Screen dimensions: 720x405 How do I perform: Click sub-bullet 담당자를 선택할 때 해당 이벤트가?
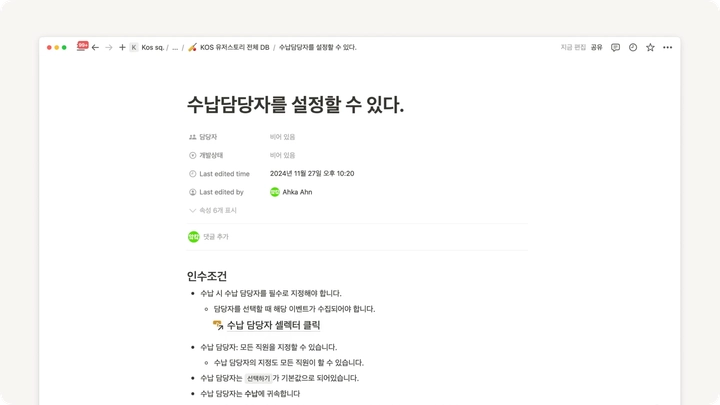[x=294, y=309]
